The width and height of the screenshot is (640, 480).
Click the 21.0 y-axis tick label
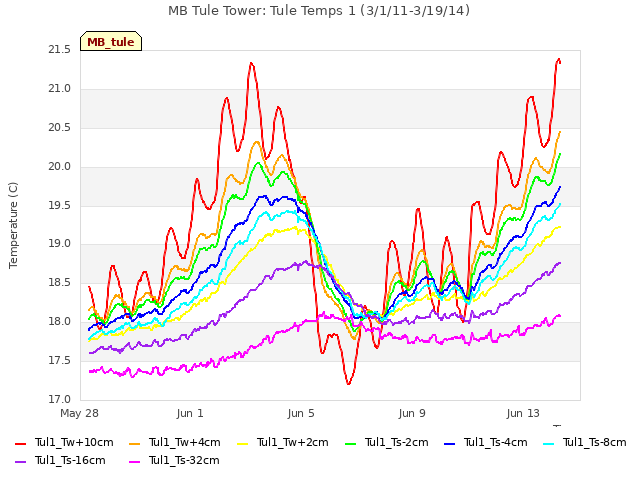click(x=60, y=89)
